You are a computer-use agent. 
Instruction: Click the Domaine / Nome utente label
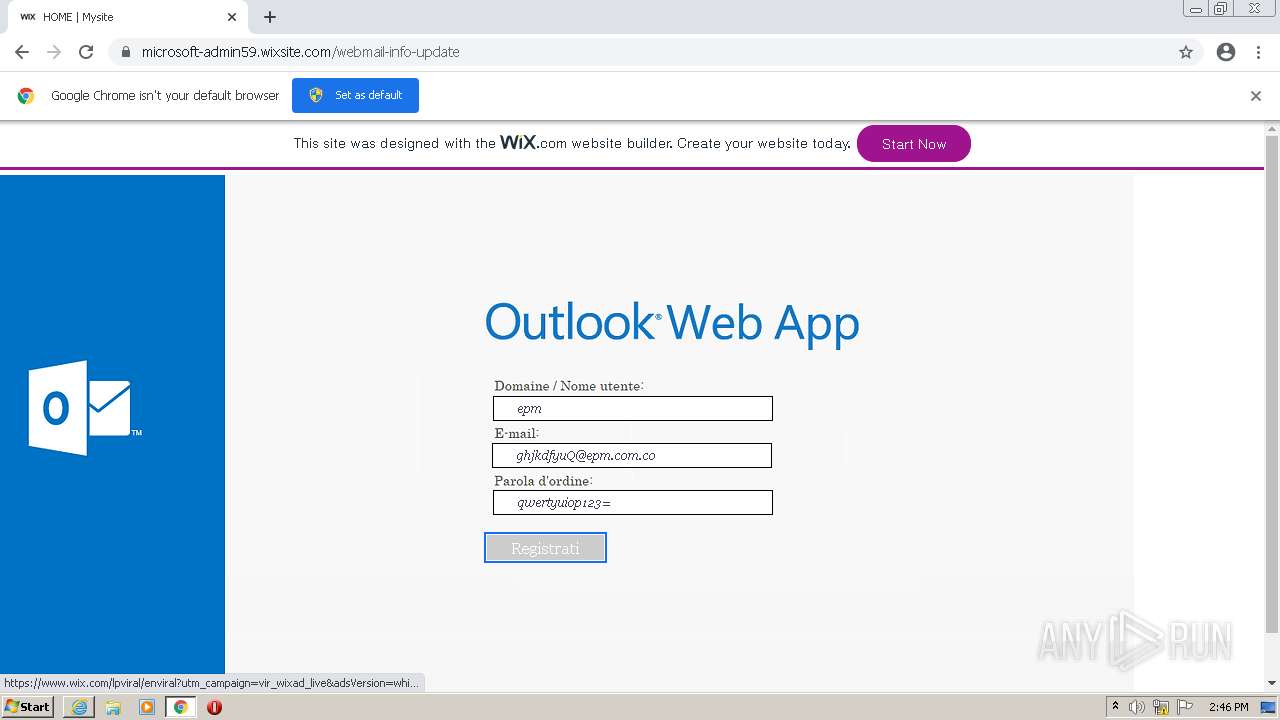click(569, 386)
